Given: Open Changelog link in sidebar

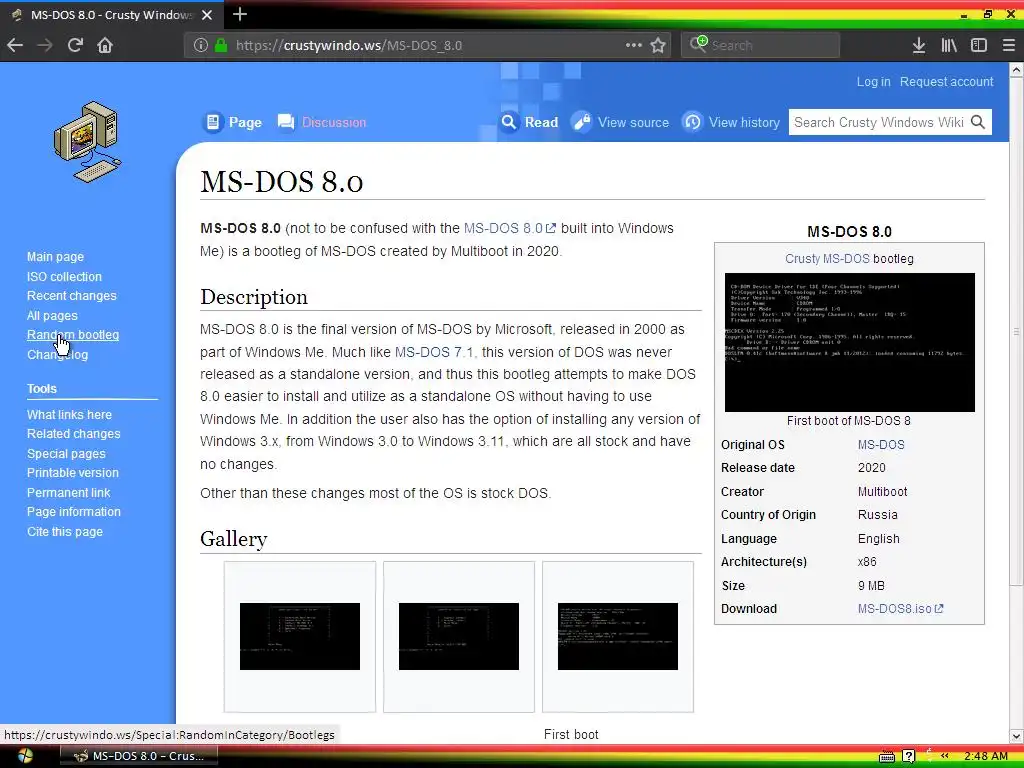Looking at the screenshot, I should click(x=57, y=355).
